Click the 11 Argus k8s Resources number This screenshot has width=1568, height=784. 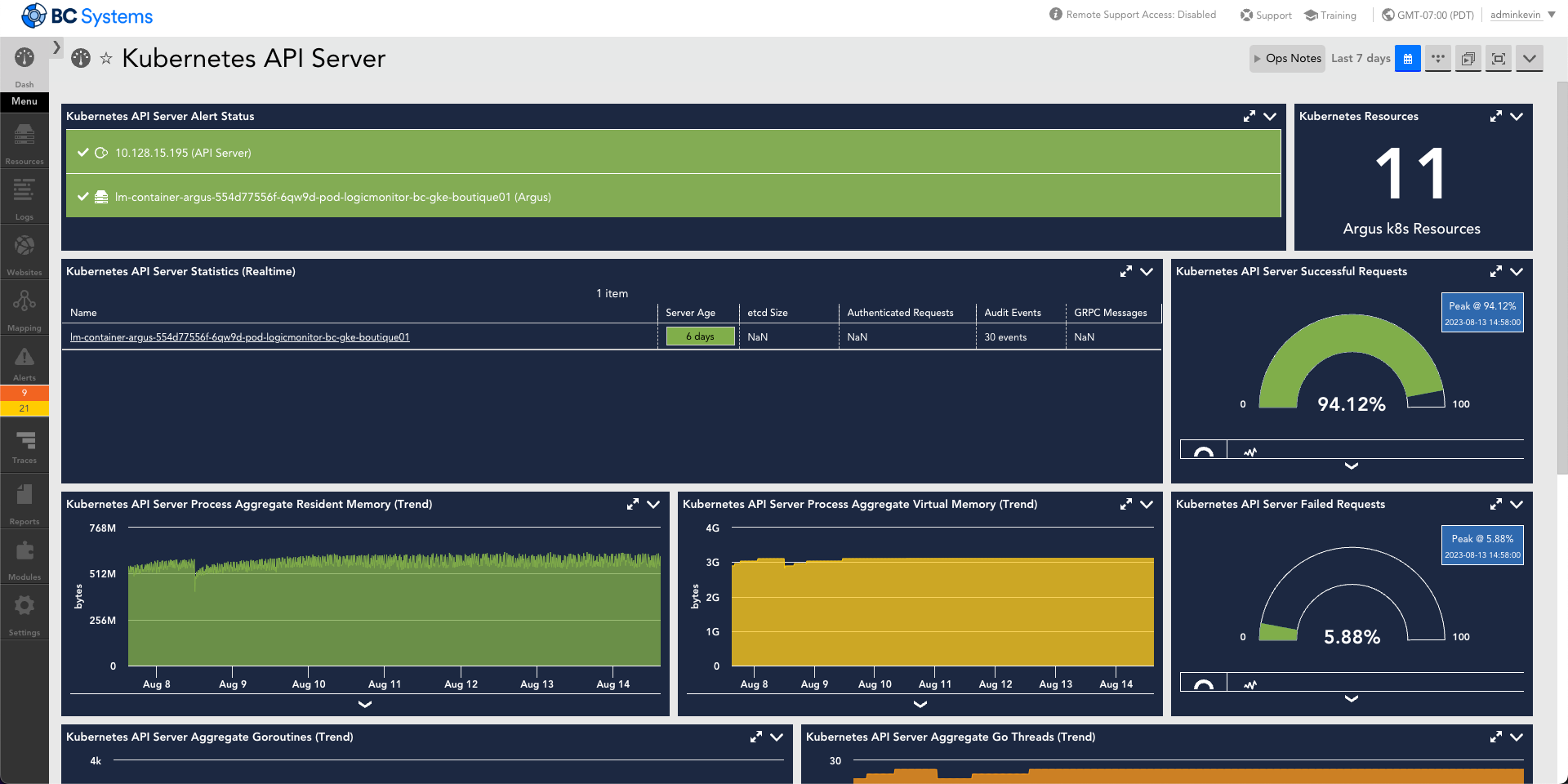(1412, 173)
